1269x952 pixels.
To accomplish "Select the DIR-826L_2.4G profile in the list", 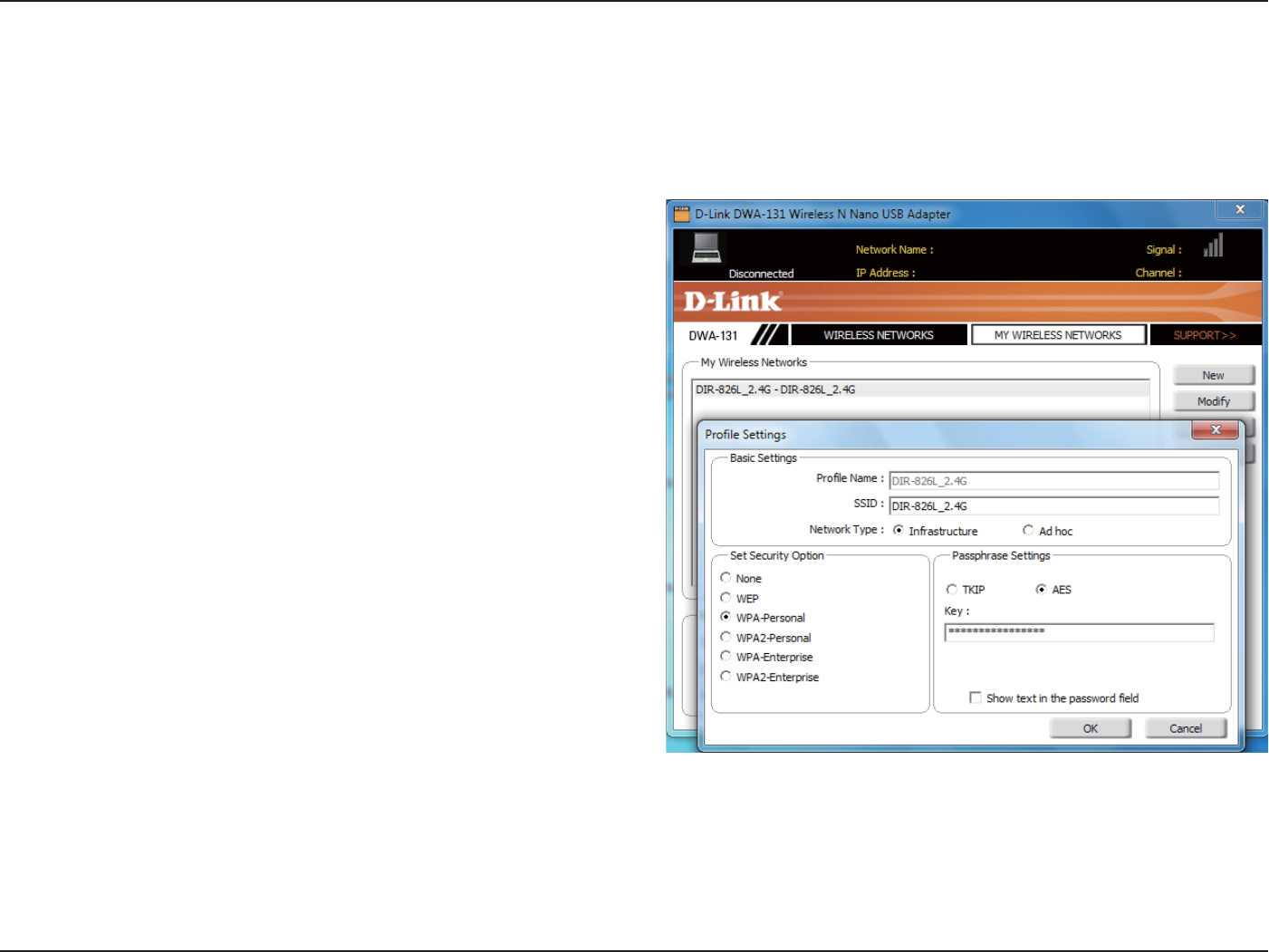I will [x=920, y=389].
